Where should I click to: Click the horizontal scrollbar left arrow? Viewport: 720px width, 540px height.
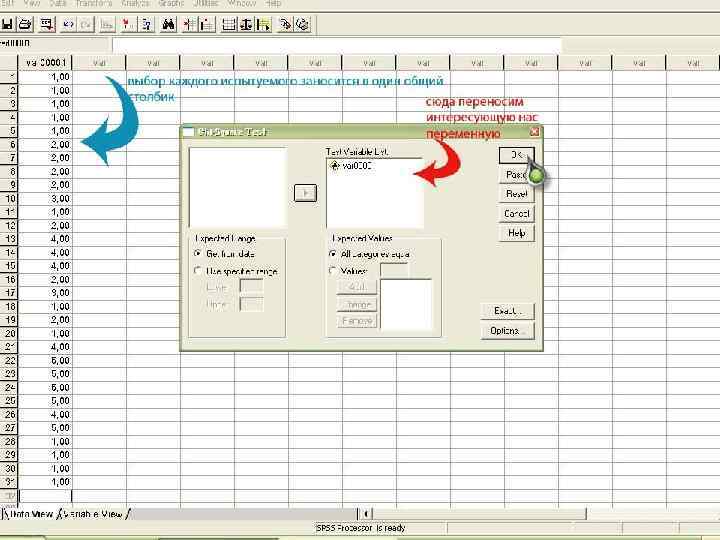[x=366, y=514]
